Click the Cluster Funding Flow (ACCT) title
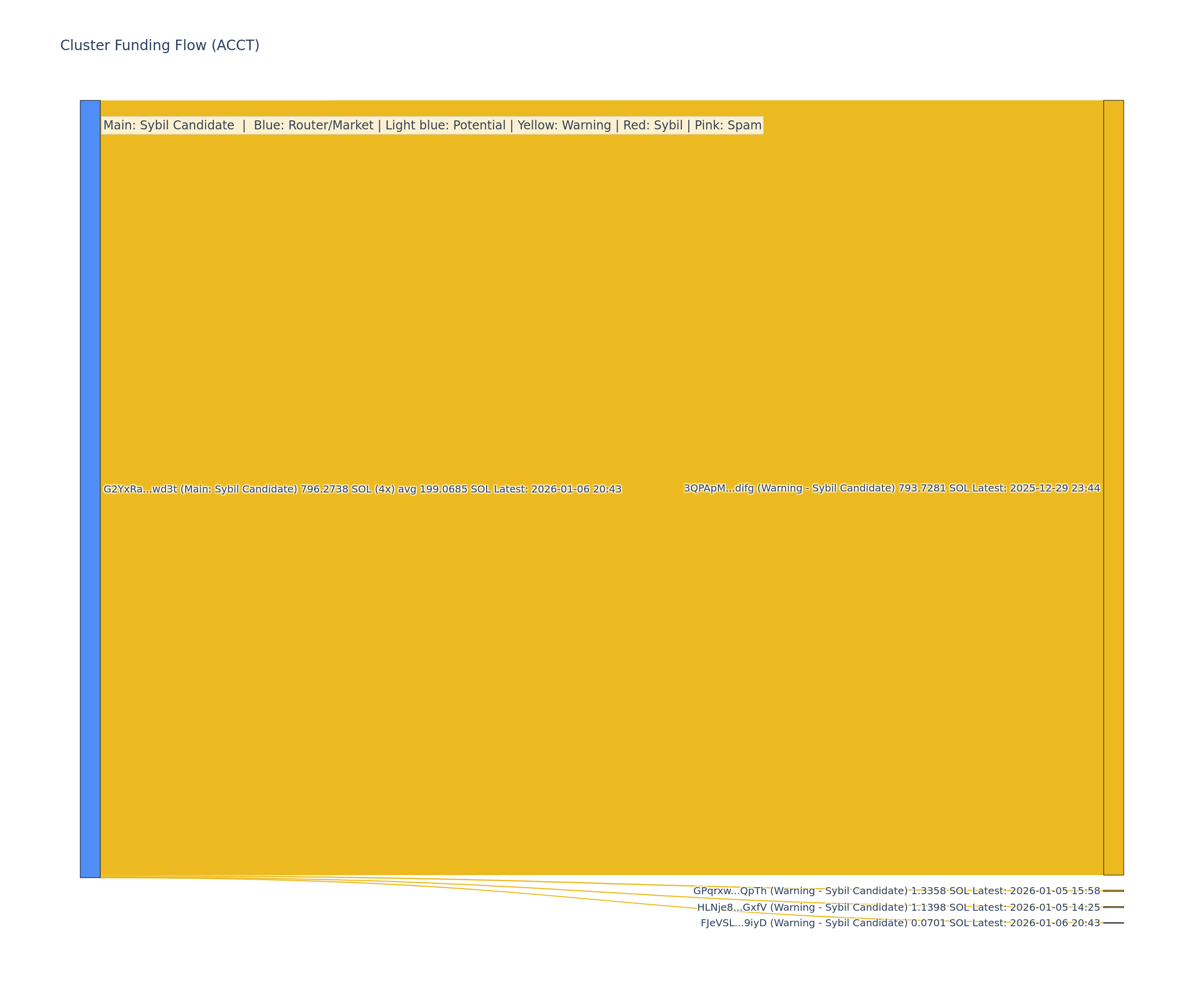The width and height of the screenshot is (1204, 1003). [x=160, y=45]
